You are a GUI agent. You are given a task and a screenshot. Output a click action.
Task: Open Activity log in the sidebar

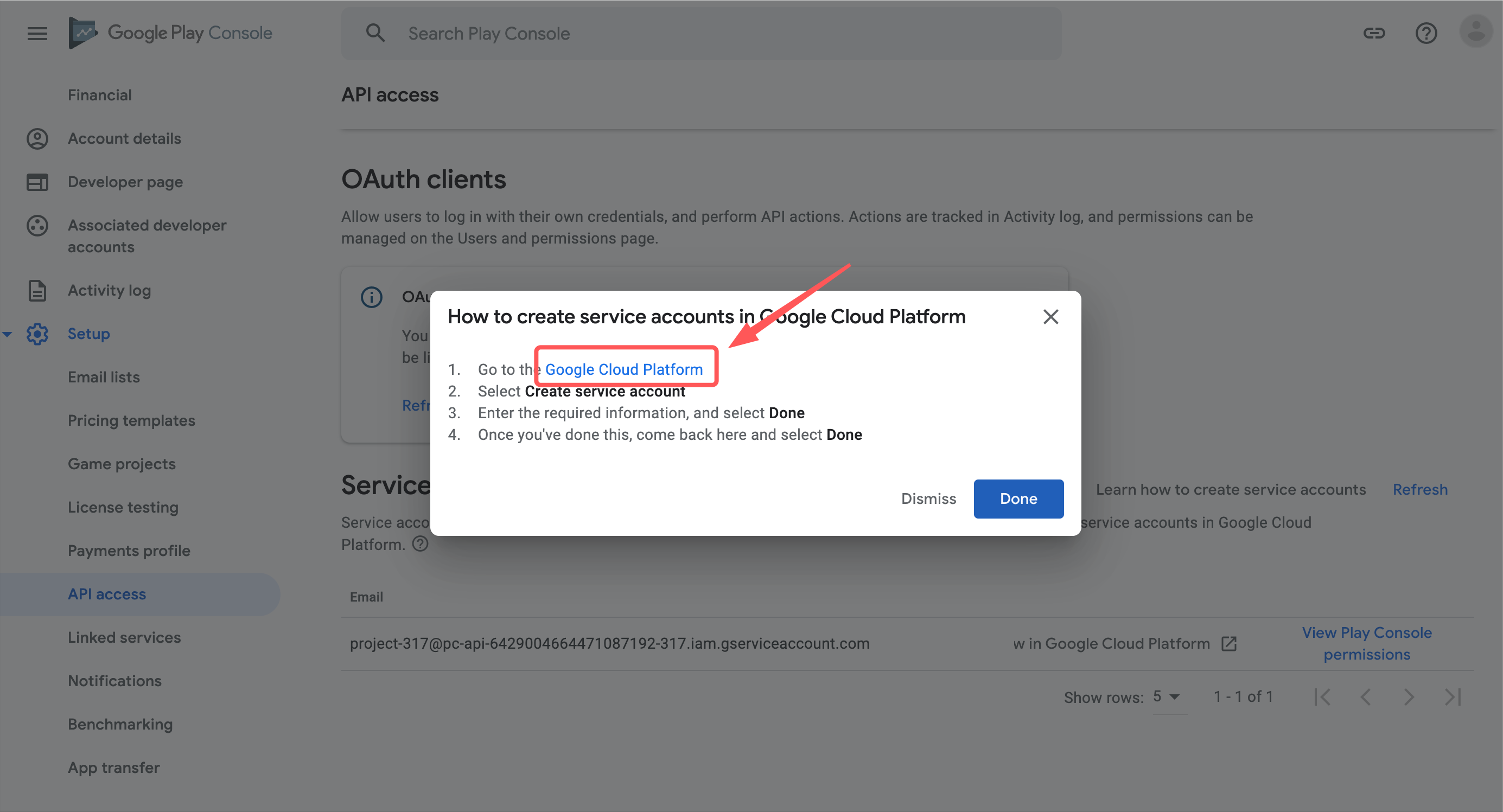(x=109, y=291)
